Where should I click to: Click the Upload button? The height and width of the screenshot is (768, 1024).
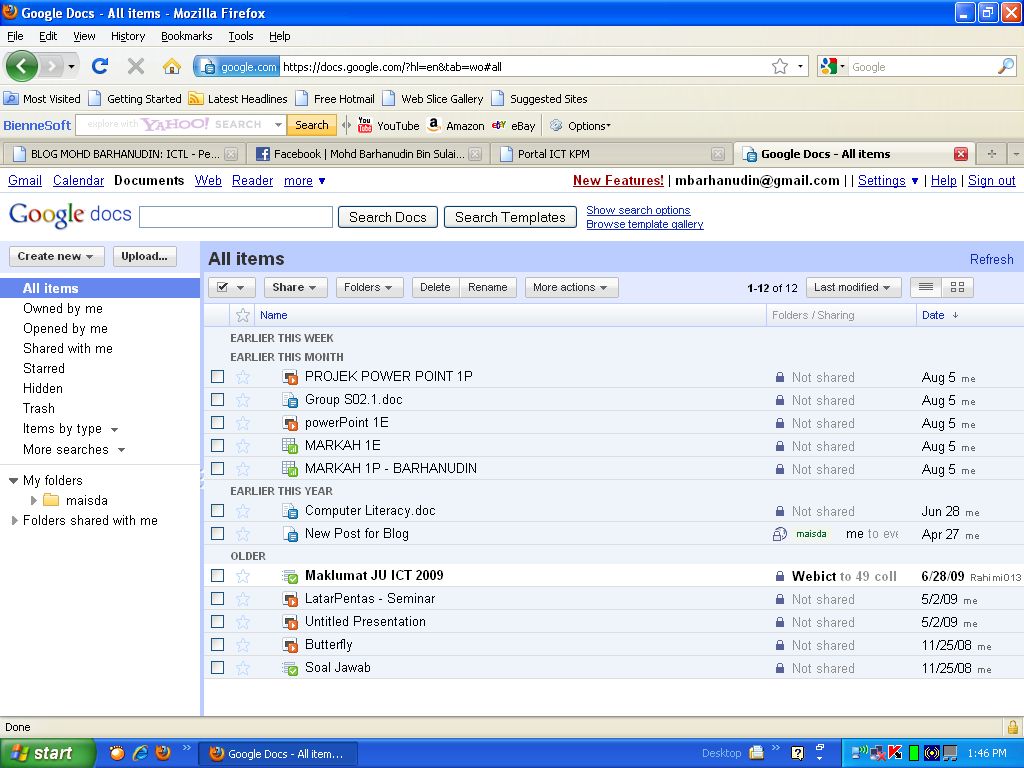(144, 256)
